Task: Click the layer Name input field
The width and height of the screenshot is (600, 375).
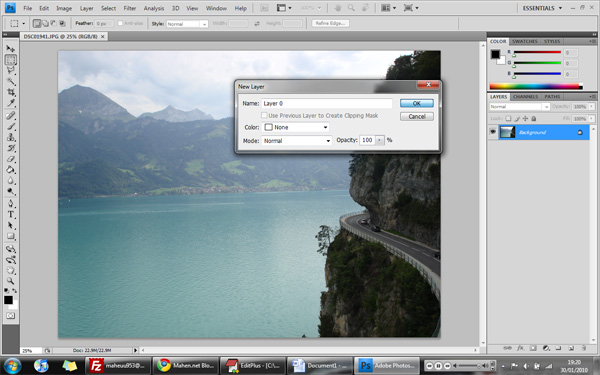Action: 327,103
